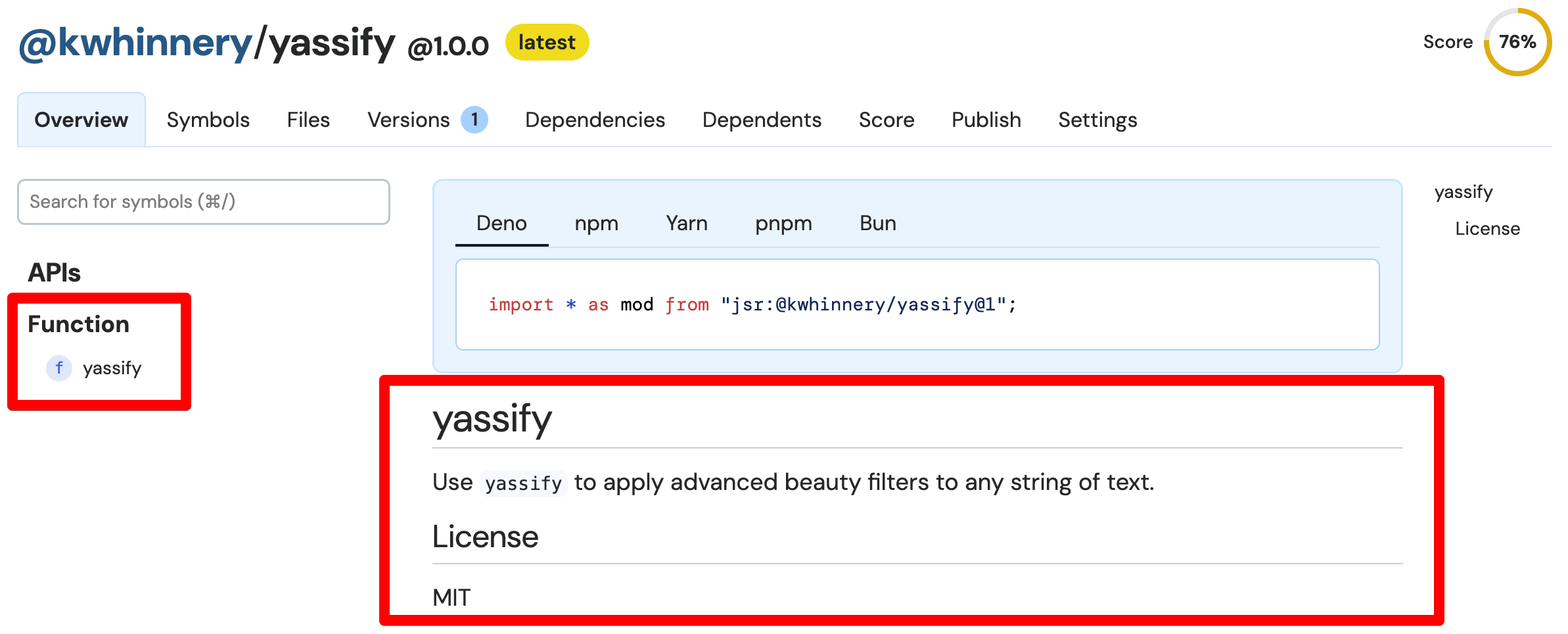View the Dependents tab
Viewport: 1568px width, 634px height.
click(x=761, y=120)
